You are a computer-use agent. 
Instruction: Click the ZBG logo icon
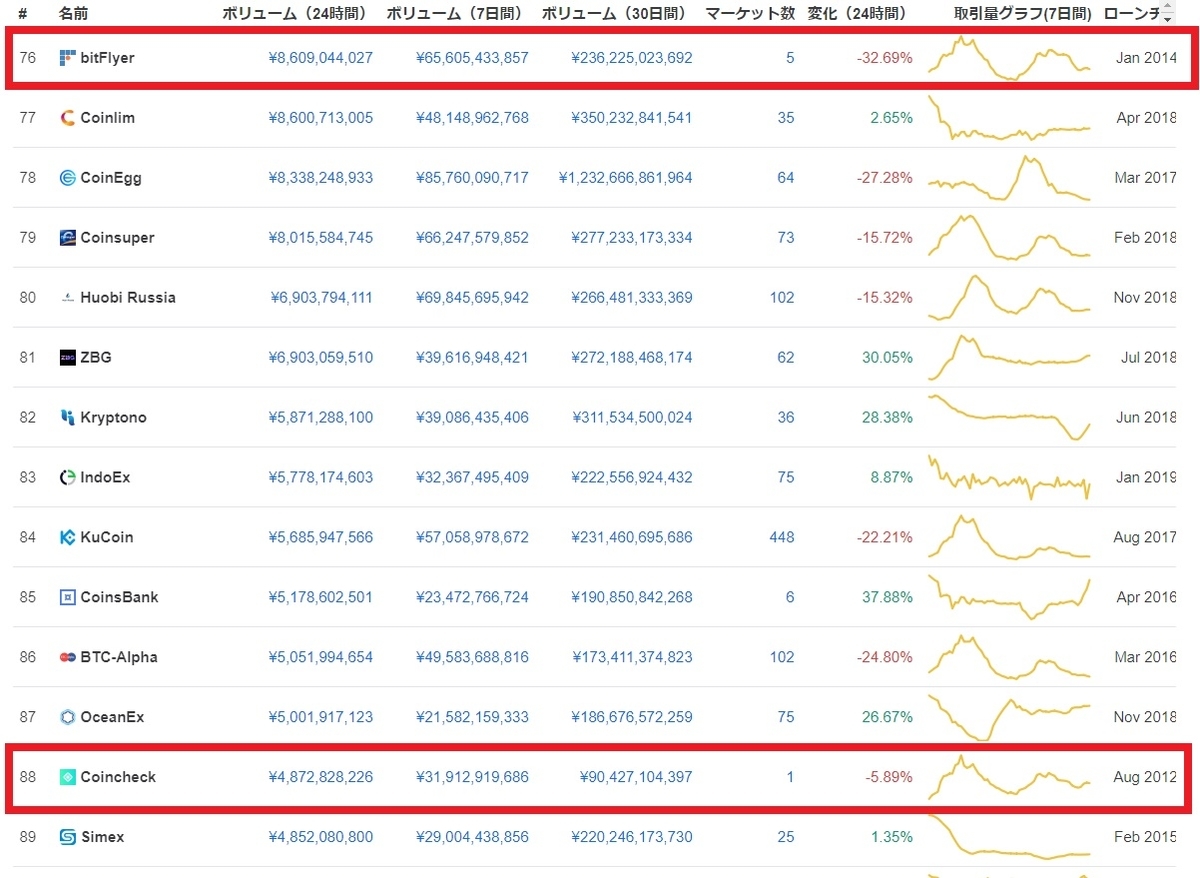(x=68, y=358)
